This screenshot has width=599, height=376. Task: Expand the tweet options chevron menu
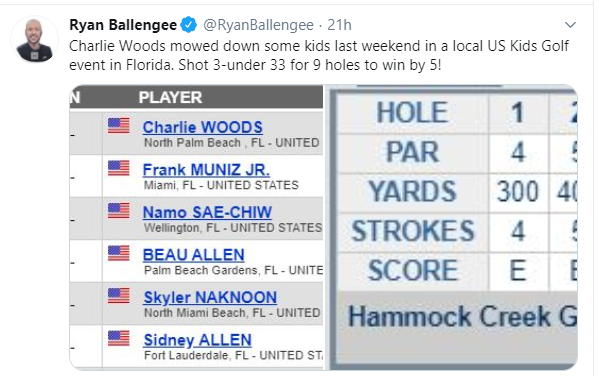(570, 25)
